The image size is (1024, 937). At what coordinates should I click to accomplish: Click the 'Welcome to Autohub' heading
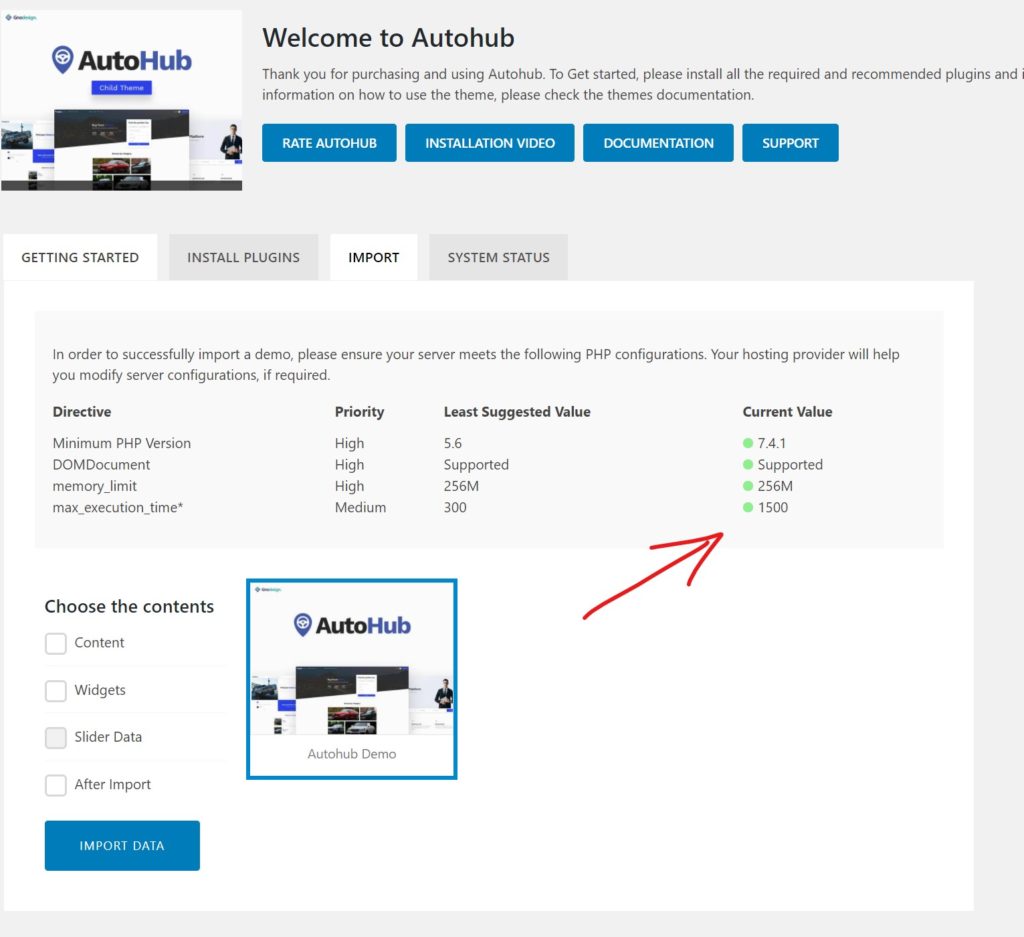pos(389,38)
